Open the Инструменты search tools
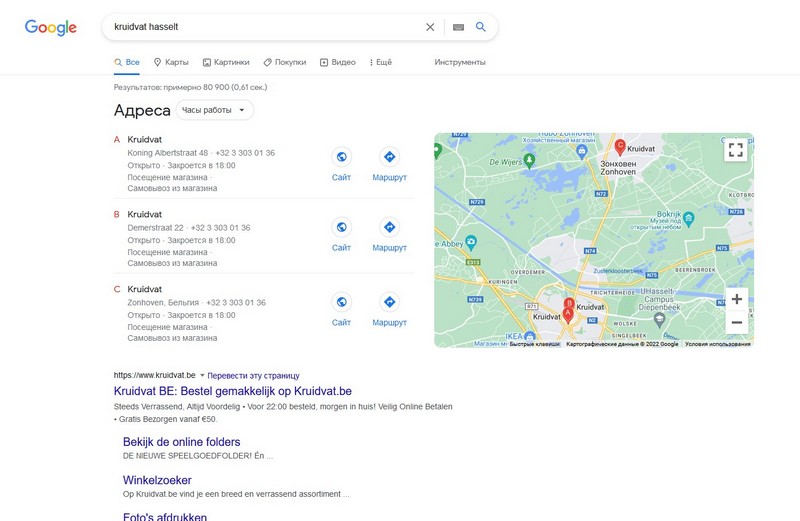 coord(460,62)
